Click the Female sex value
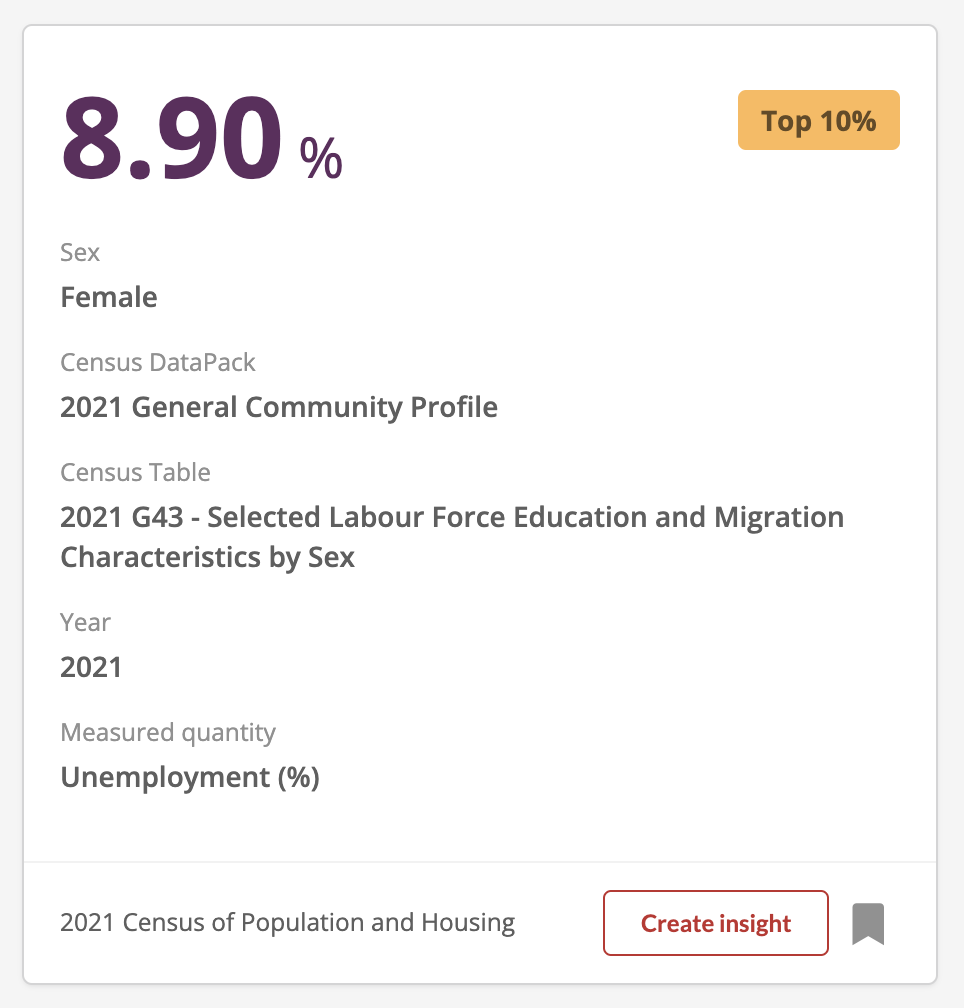The height and width of the screenshot is (1008, 964). [109, 298]
